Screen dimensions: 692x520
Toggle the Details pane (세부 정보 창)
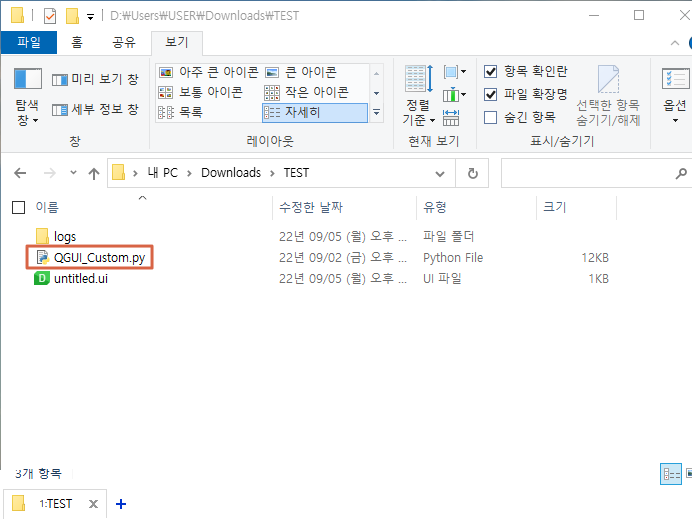click(x=95, y=109)
